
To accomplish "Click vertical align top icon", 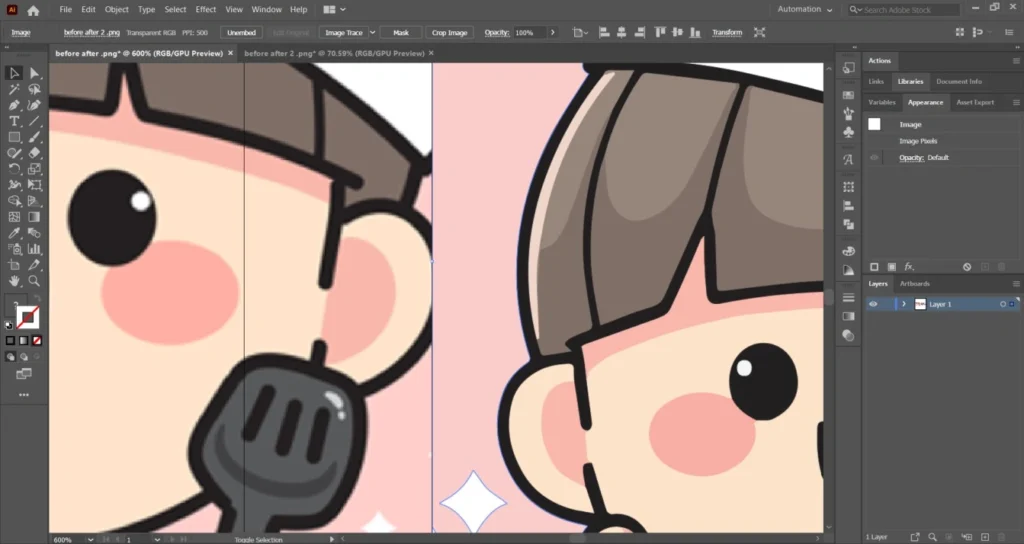I will pos(660,32).
